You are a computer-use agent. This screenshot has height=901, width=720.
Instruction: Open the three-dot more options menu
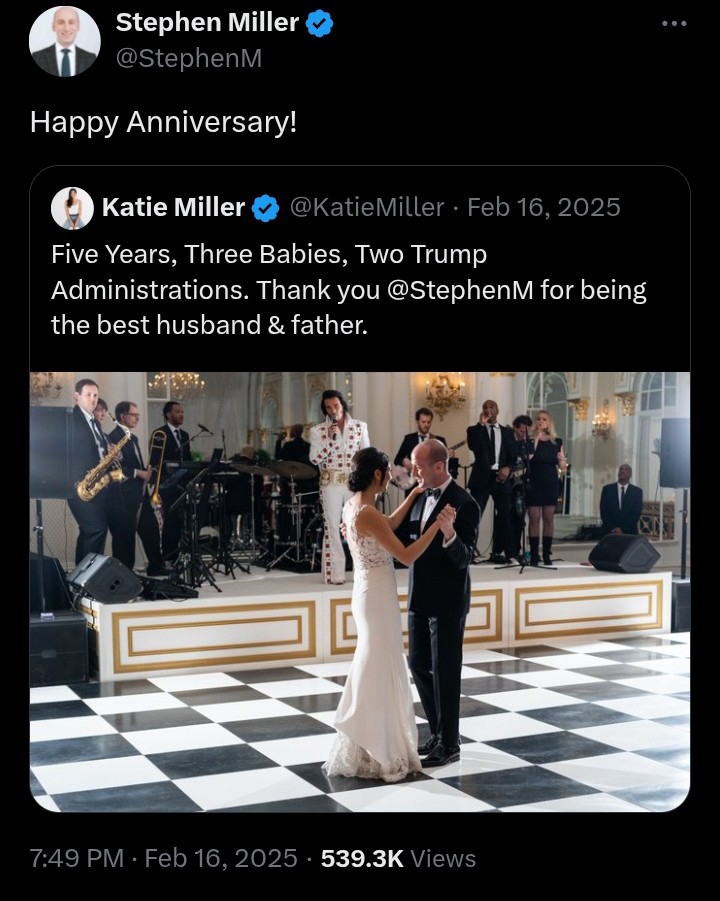(x=675, y=24)
